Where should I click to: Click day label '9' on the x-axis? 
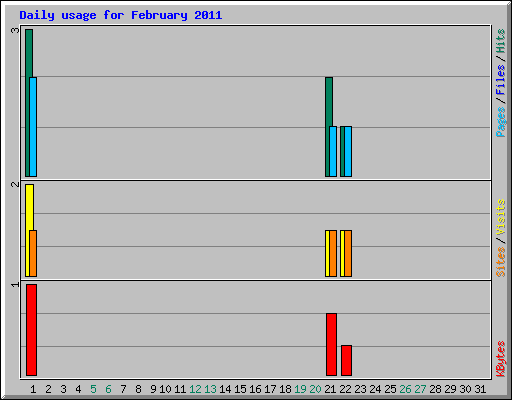(x=153, y=389)
